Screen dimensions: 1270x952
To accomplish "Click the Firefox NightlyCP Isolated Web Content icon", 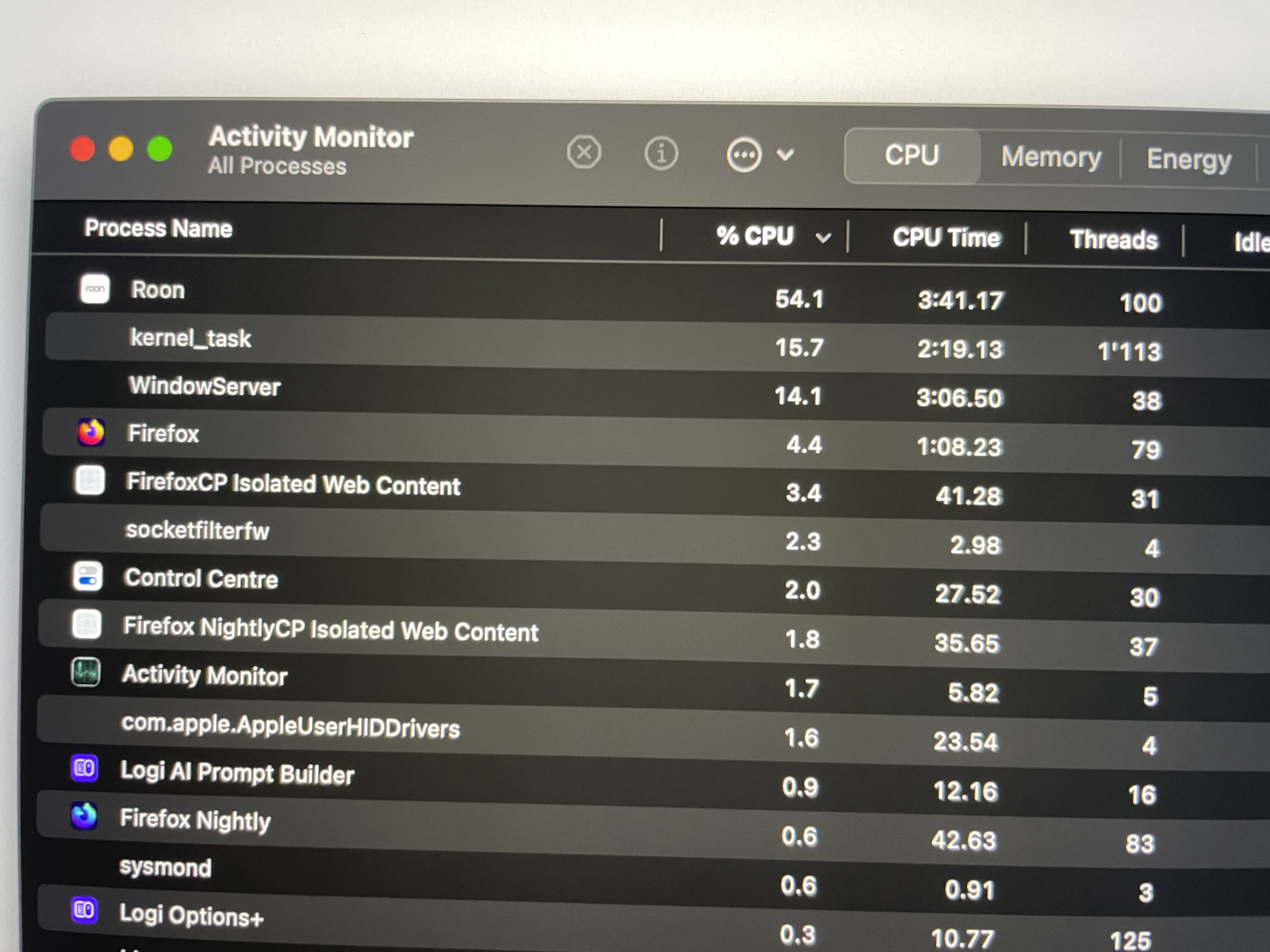I will click(x=87, y=624).
